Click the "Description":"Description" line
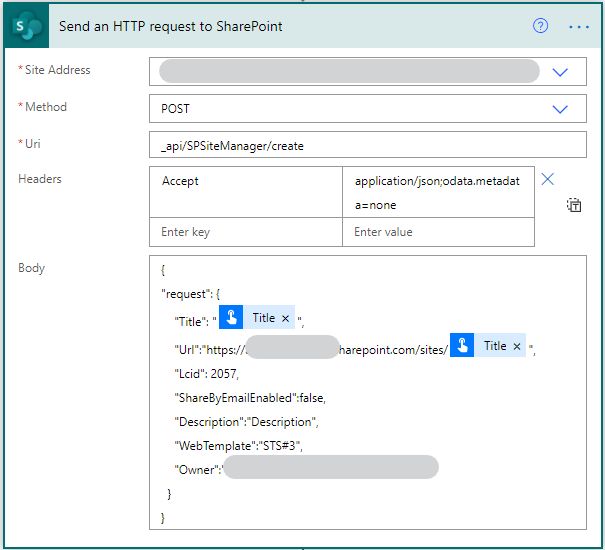 247,422
